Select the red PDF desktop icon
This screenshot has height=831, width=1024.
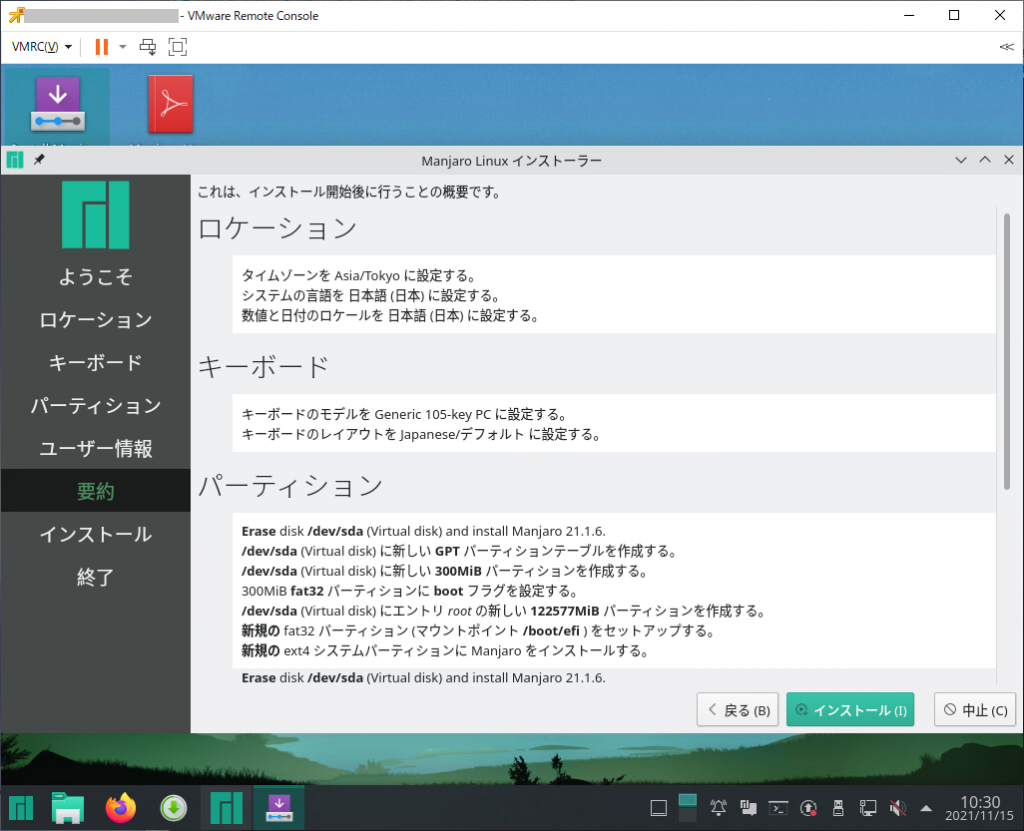click(x=171, y=105)
